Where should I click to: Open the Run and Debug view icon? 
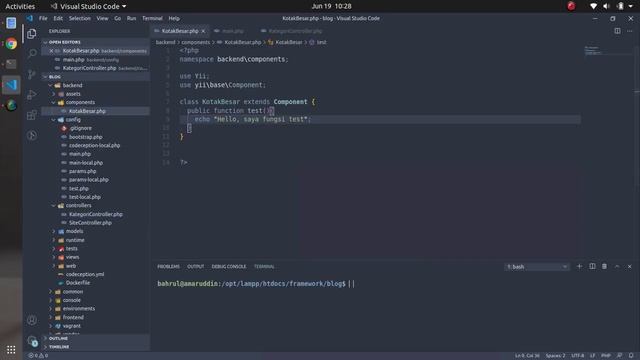tap(31, 95)
